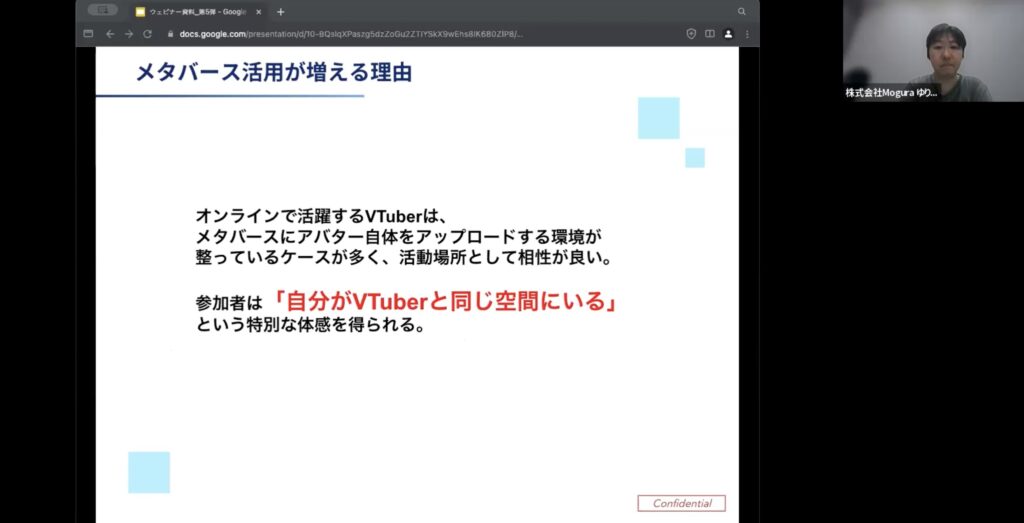Reload the page with the refresh icon
The height and width of the screenshot is (523, 1024).
(x=148, y=34)
